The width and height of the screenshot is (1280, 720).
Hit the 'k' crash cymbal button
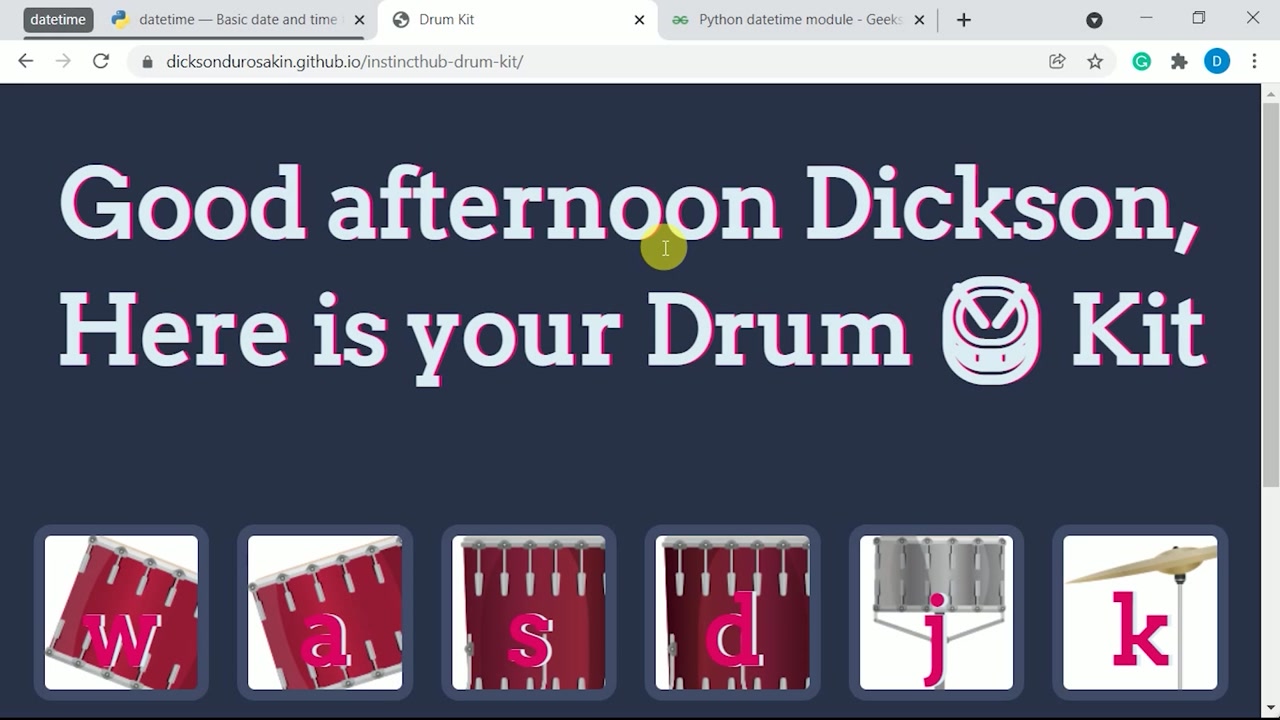coord(1140,612)
